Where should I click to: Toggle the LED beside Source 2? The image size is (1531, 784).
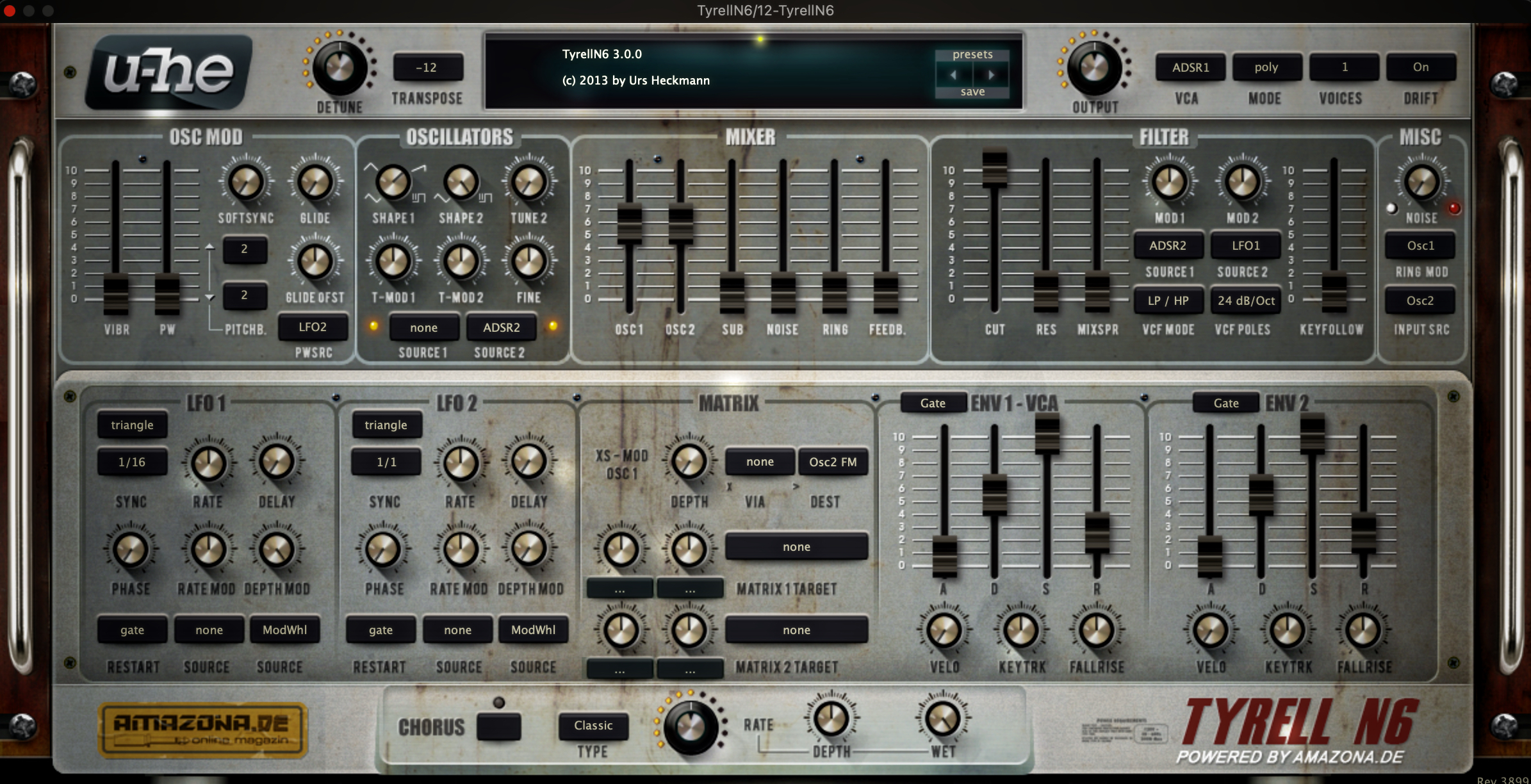pyautogui.click(x=553, y=326)
